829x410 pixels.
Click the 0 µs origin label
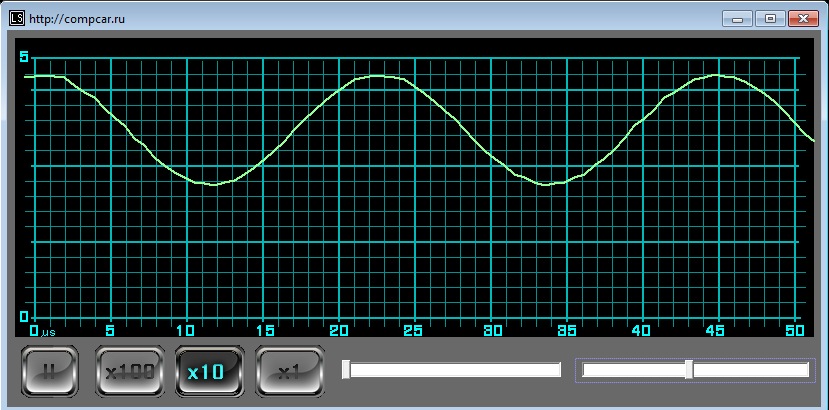tap(41, 330)
